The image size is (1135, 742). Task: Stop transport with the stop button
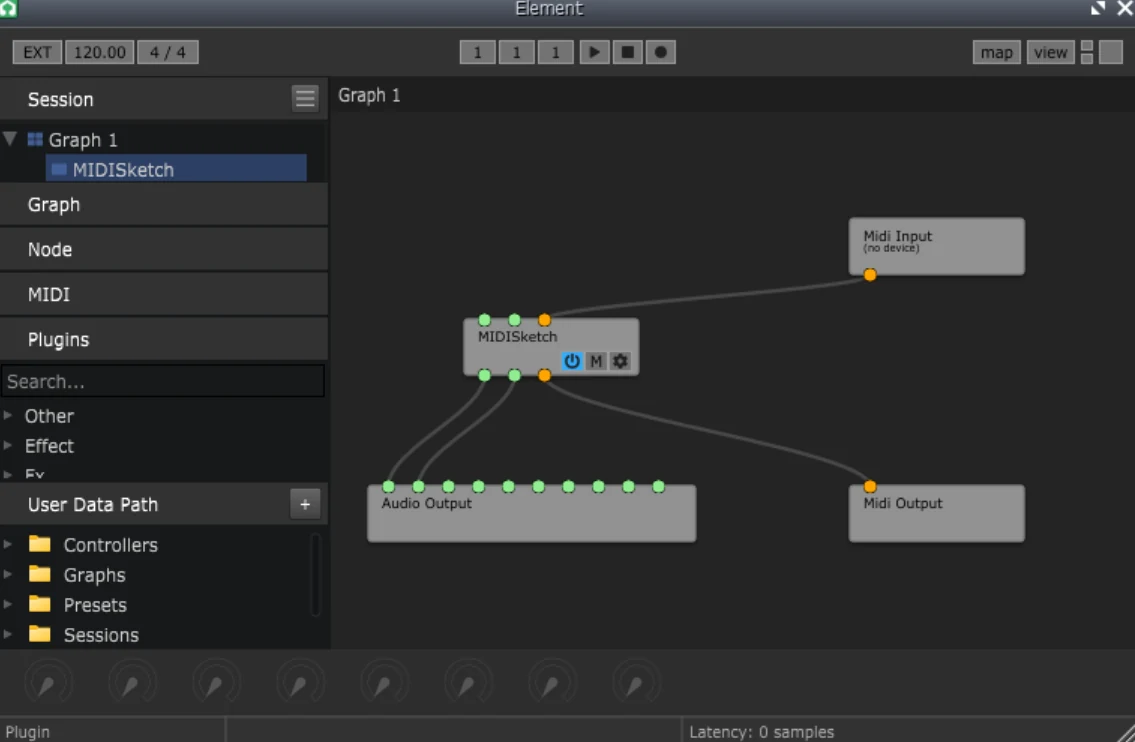tap(628, 52)
